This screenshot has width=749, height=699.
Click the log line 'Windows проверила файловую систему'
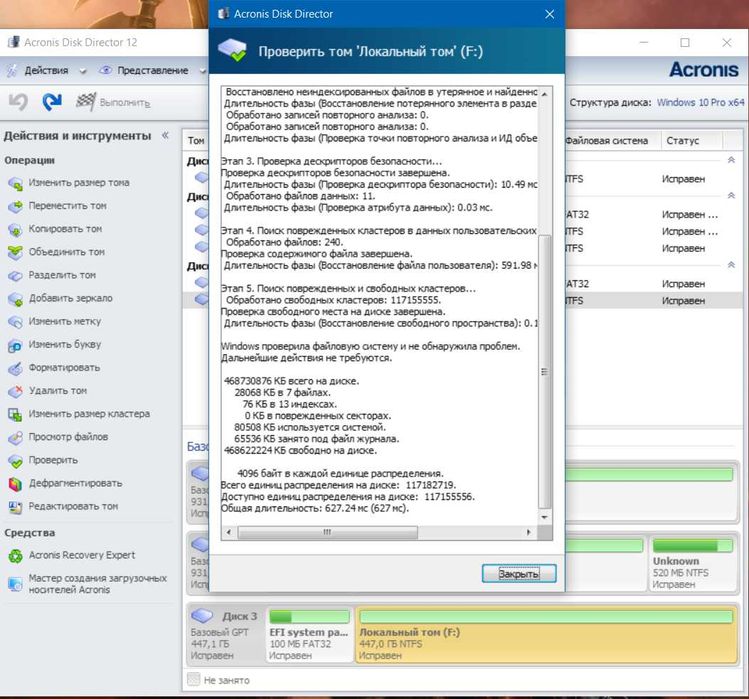click(x=371, y=346)
